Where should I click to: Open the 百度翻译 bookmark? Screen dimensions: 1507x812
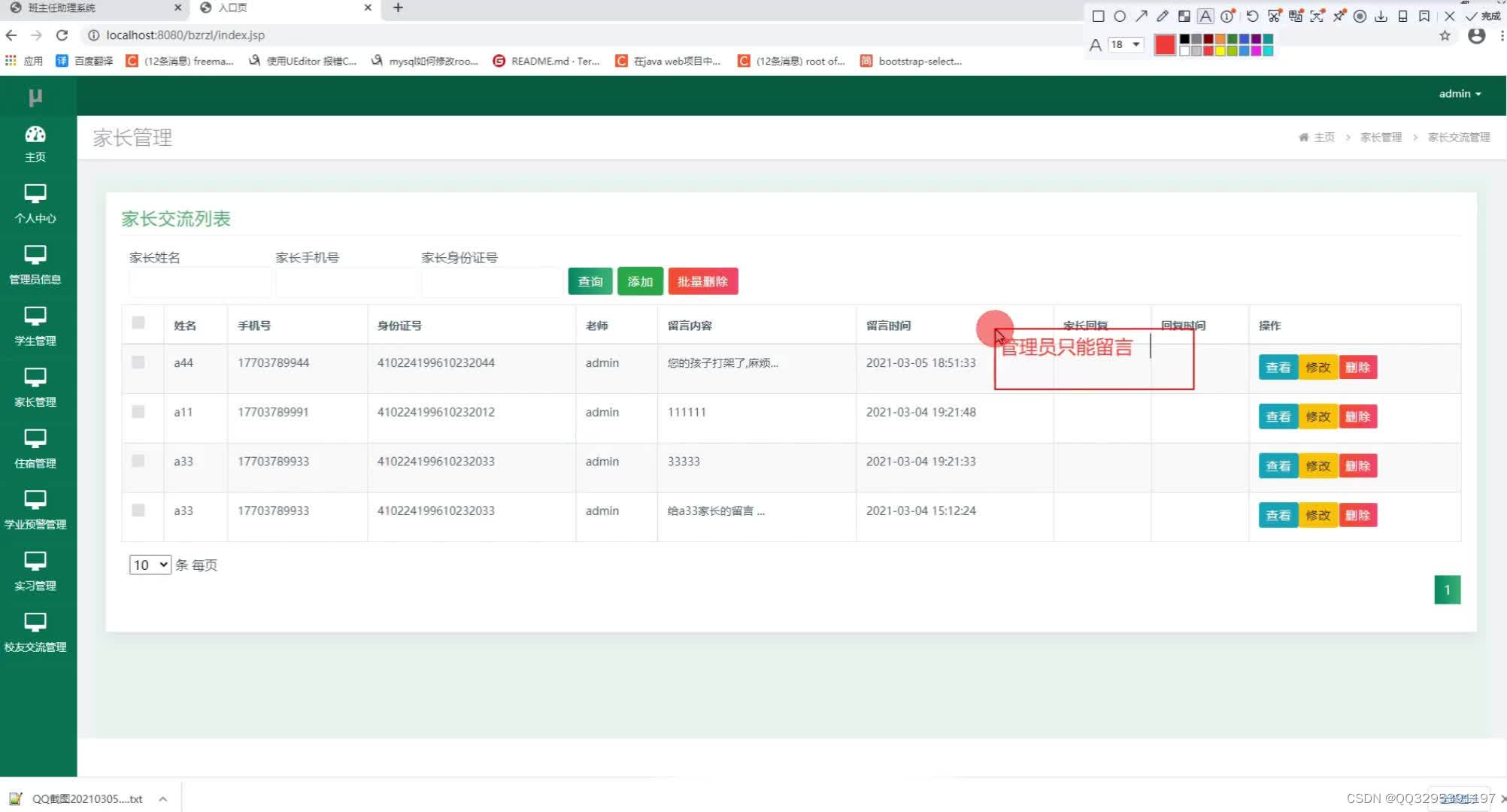click(x=84, y=61)
